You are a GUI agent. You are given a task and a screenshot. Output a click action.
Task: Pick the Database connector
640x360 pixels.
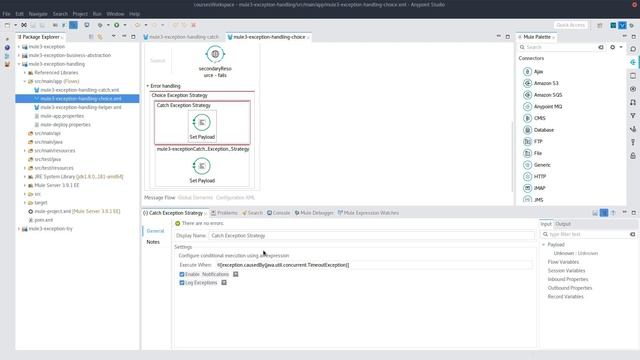(538, 130)
